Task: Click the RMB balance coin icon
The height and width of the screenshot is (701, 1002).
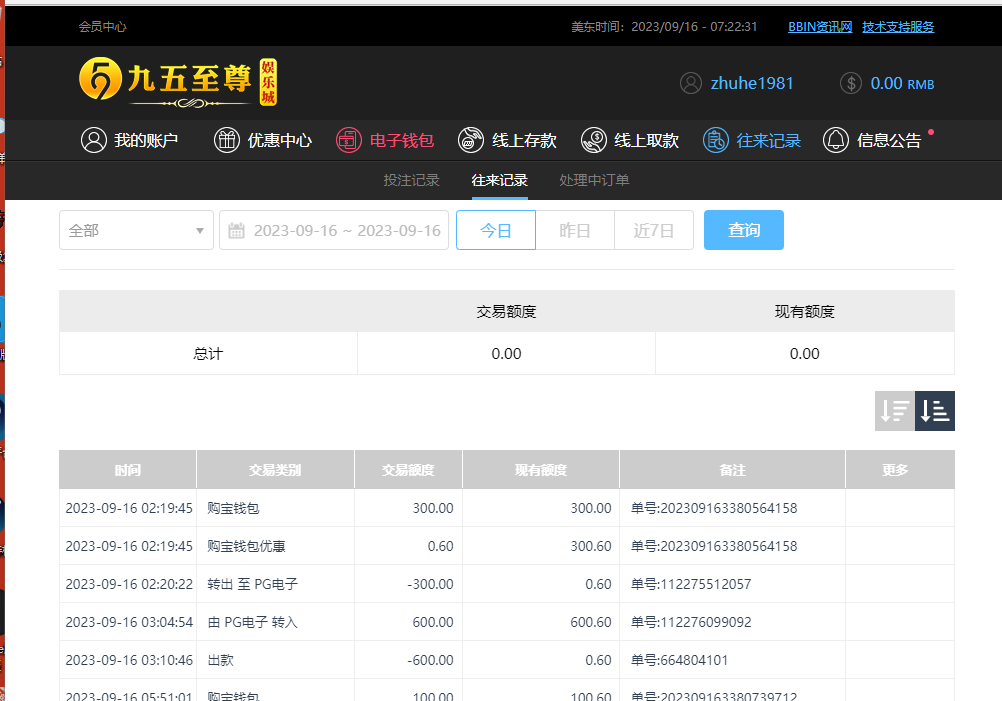Action: point(851,83)
